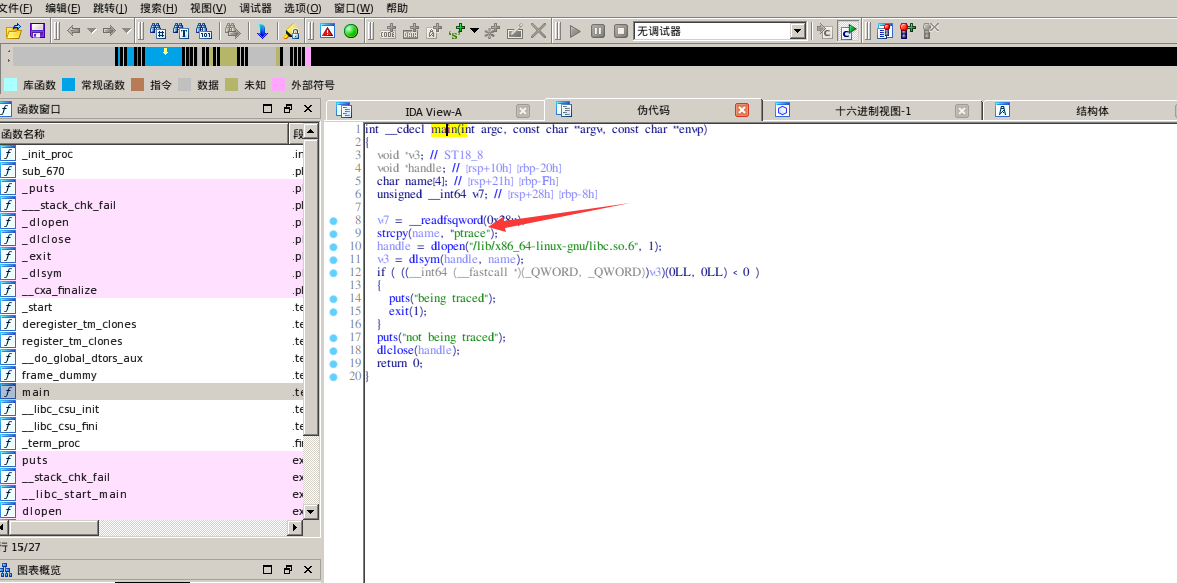
Task: Click the add breakpoint icon
Action: point(908,31)
